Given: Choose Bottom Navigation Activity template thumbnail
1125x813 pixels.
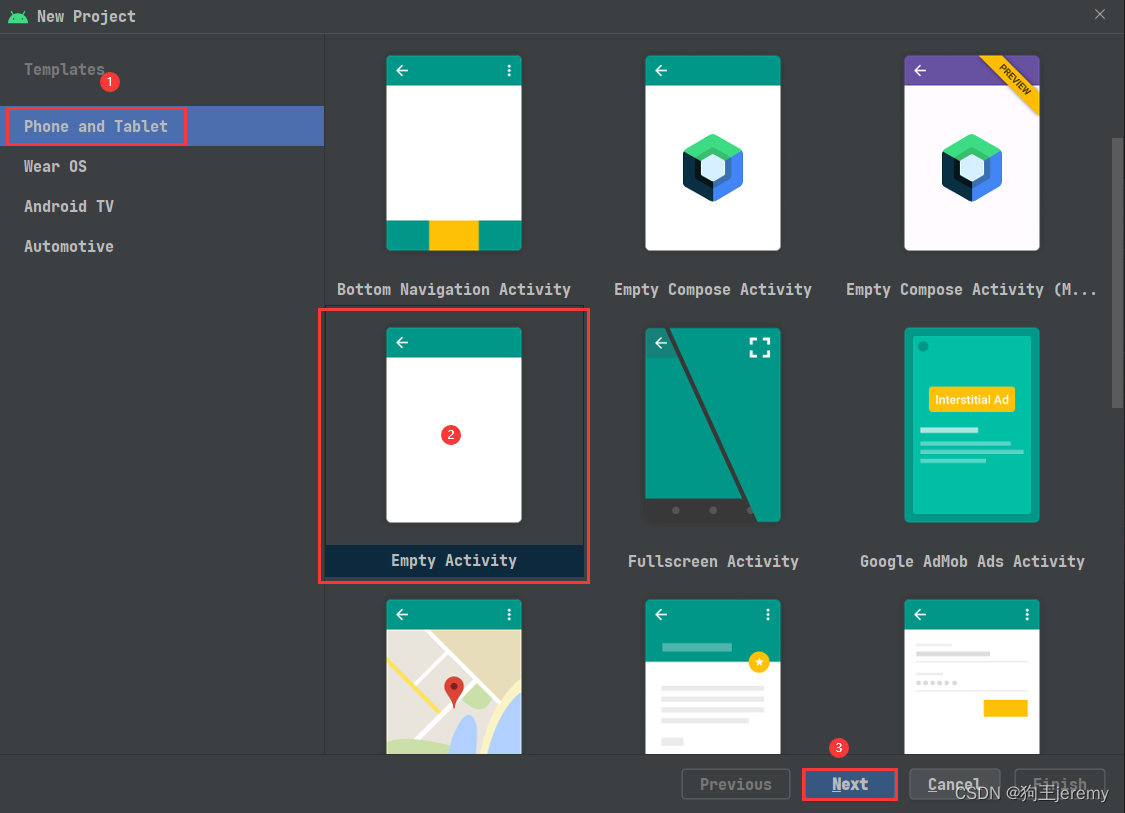Looking at the screenshot, I should (x=453, y=153).
